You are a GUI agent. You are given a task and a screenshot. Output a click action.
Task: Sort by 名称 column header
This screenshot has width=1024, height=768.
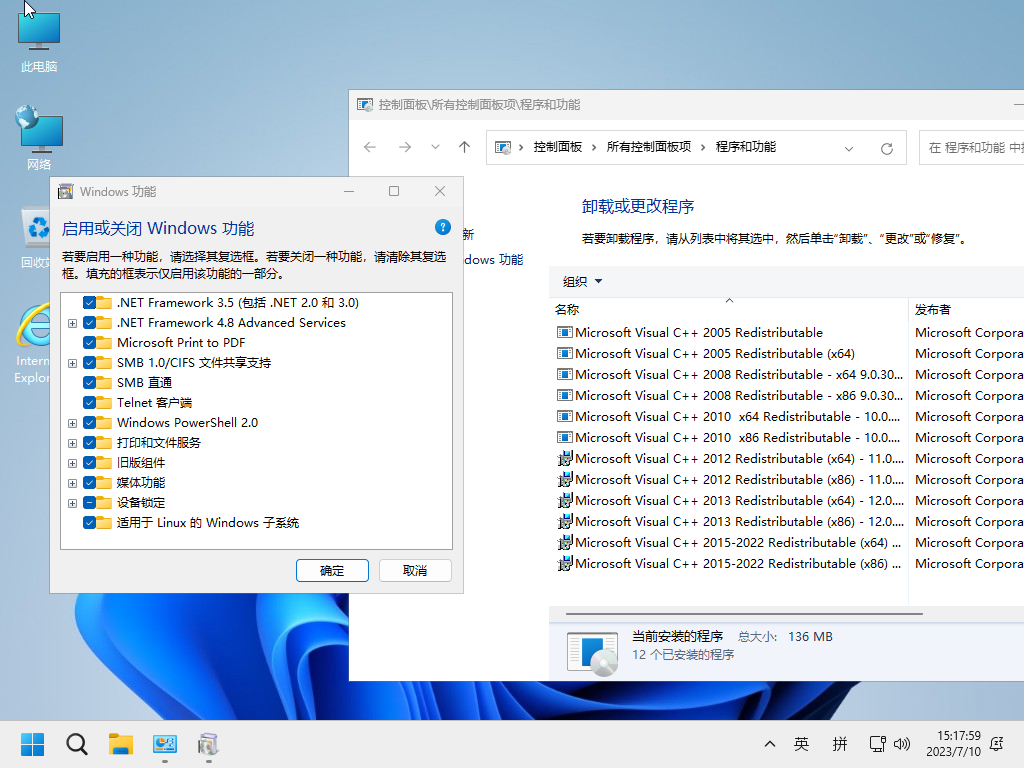[729, 310]
